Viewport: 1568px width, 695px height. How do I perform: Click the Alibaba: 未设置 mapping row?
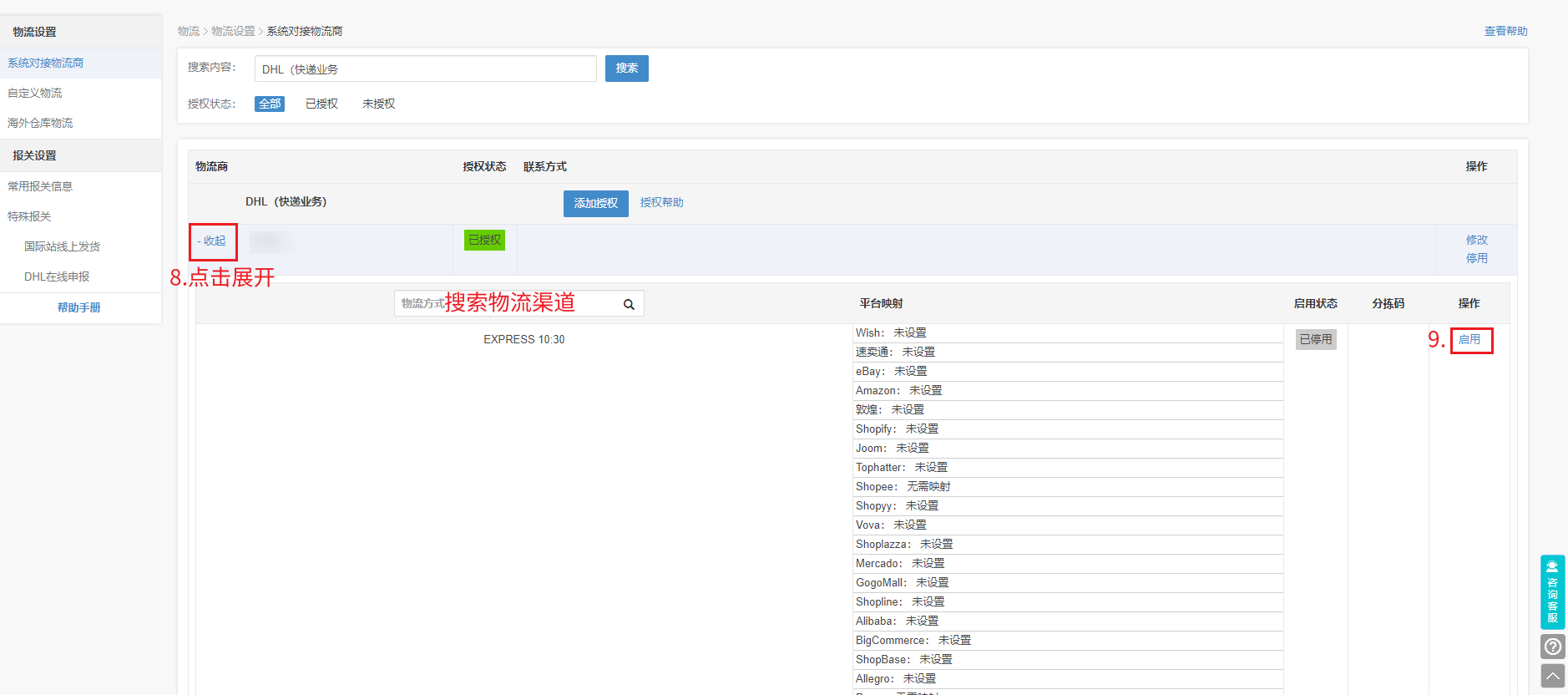tap(1068, 621)
